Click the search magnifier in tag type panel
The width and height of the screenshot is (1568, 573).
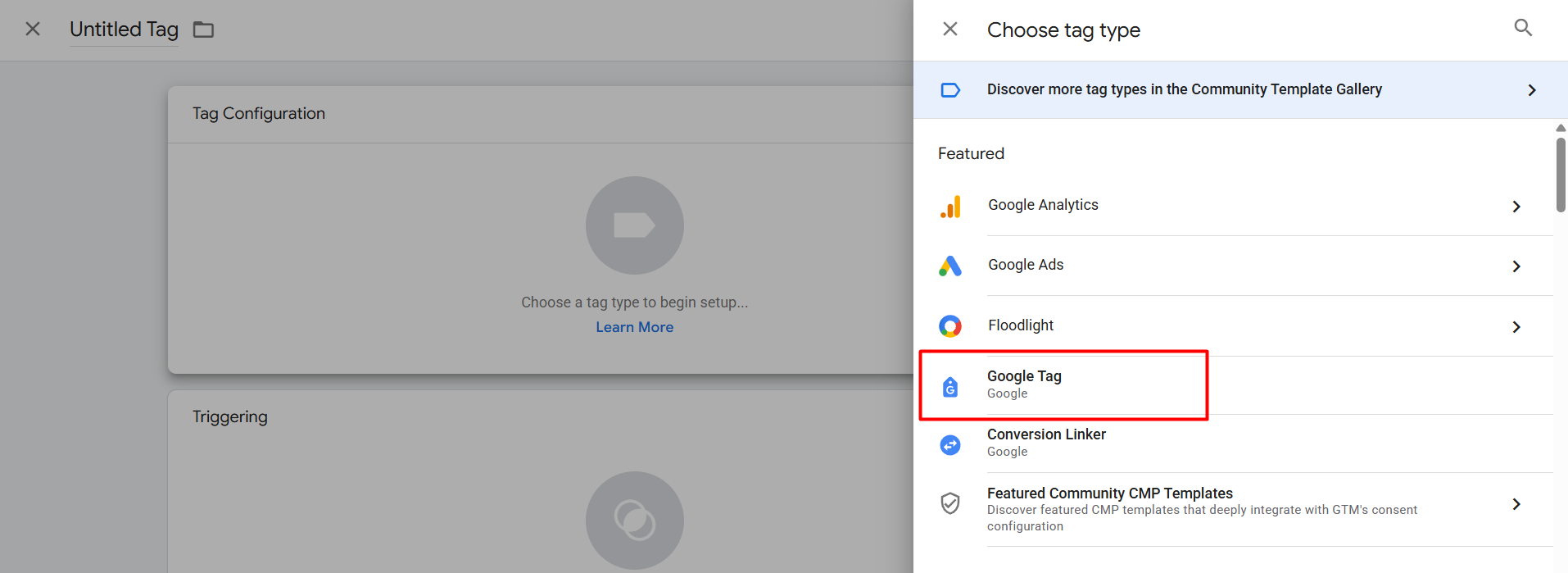tap(1523, 28)
